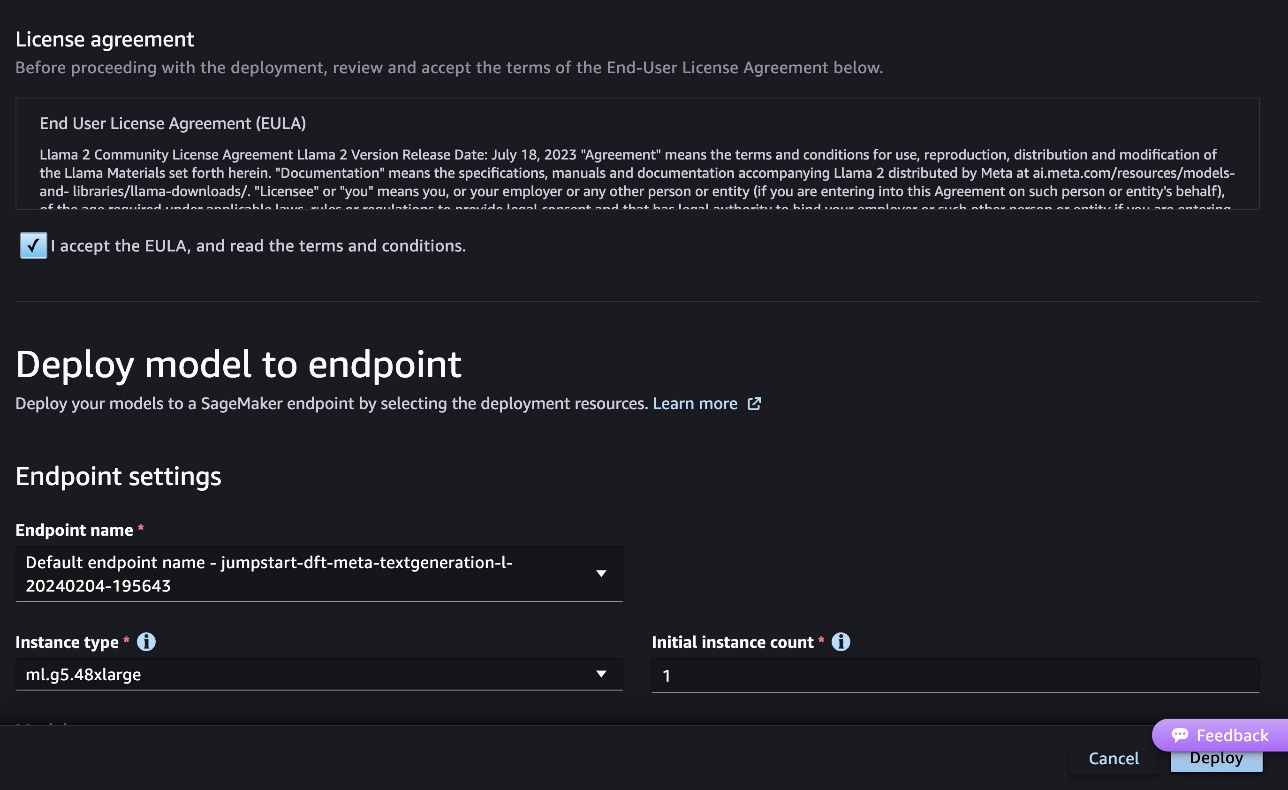Focus the Initial instance count field
Viewport: 1288px width, 790px height.
pyautogui.click(x=955, y=676)
